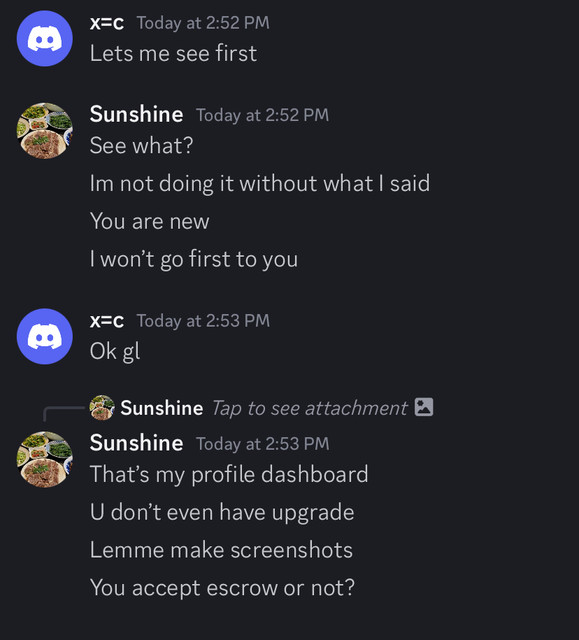
Task: Select the 'Lets me see first' message
Action: pos(173,53)
